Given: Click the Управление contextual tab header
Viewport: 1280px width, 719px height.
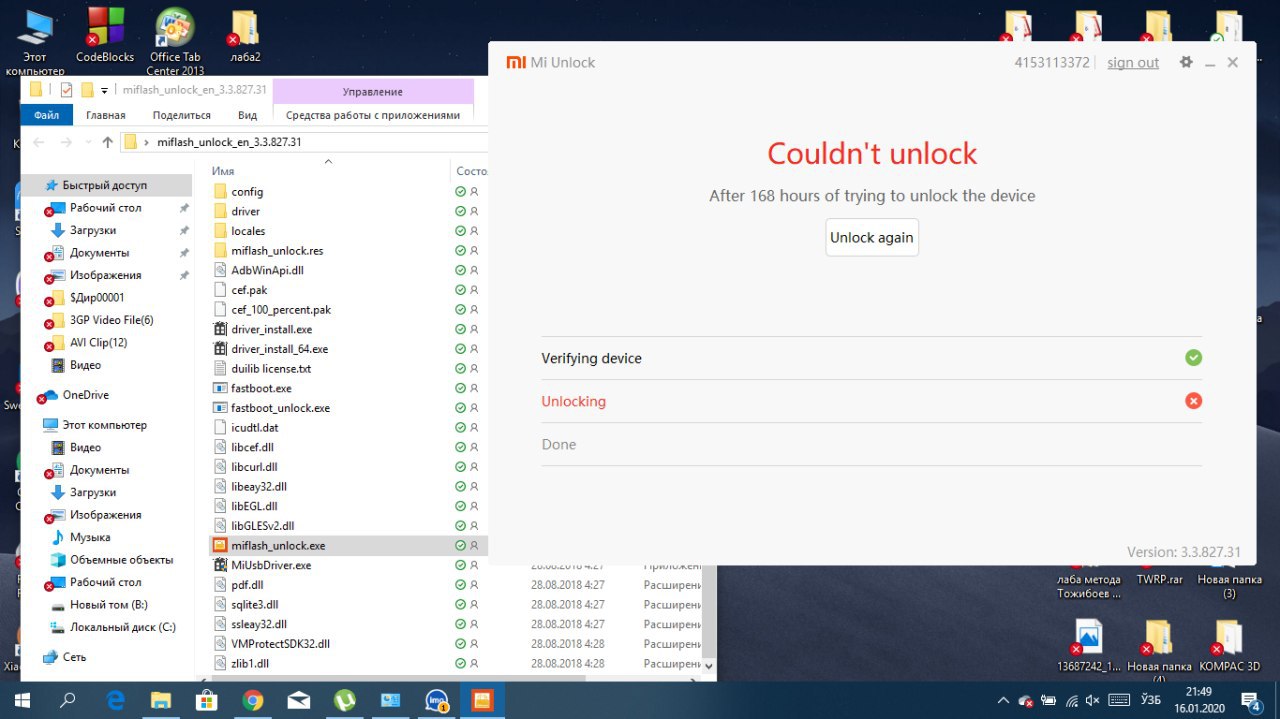Looking at the screenshot, I should click(373, 91).
